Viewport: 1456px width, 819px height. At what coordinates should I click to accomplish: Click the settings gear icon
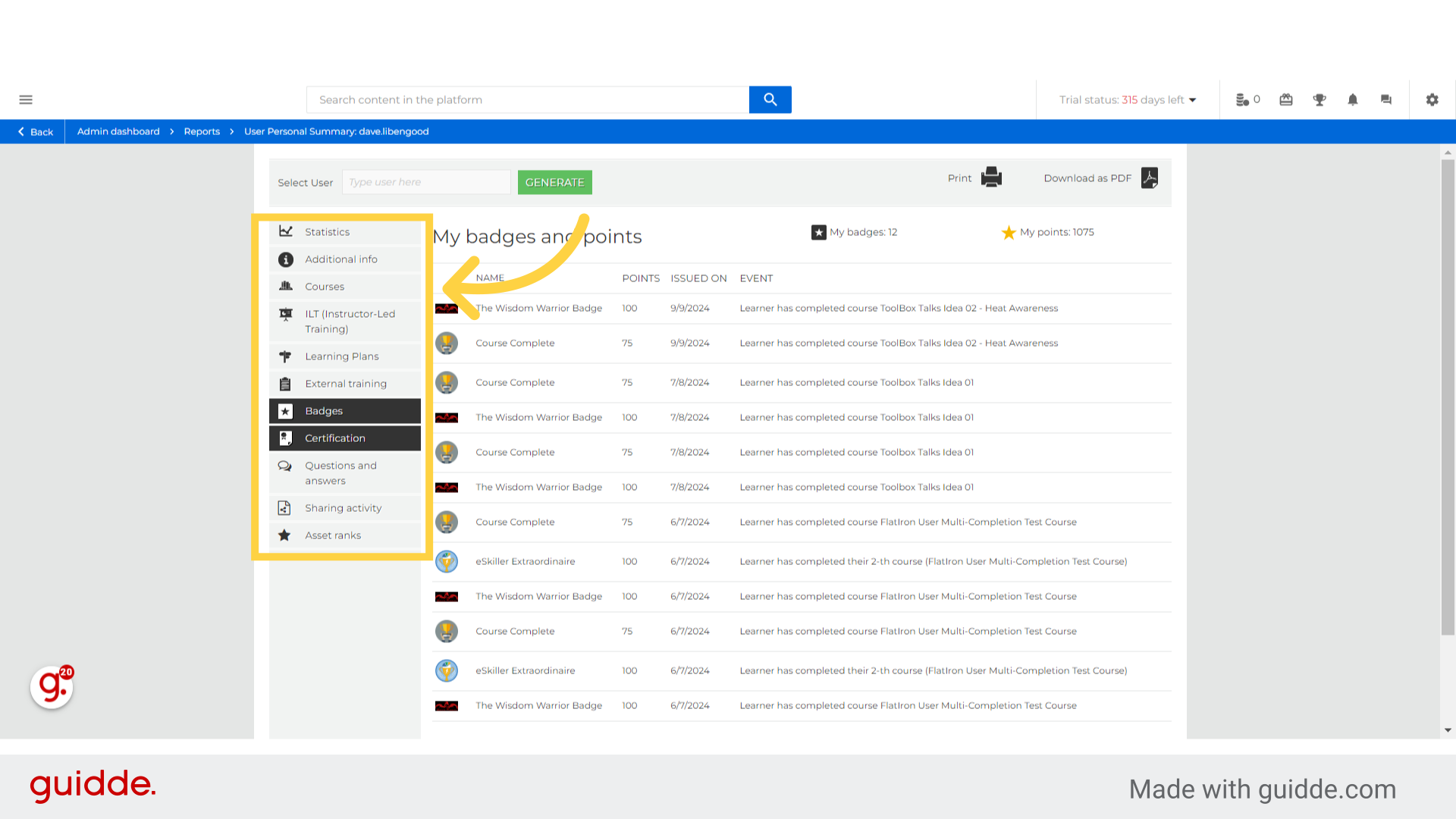(1432, 99)
